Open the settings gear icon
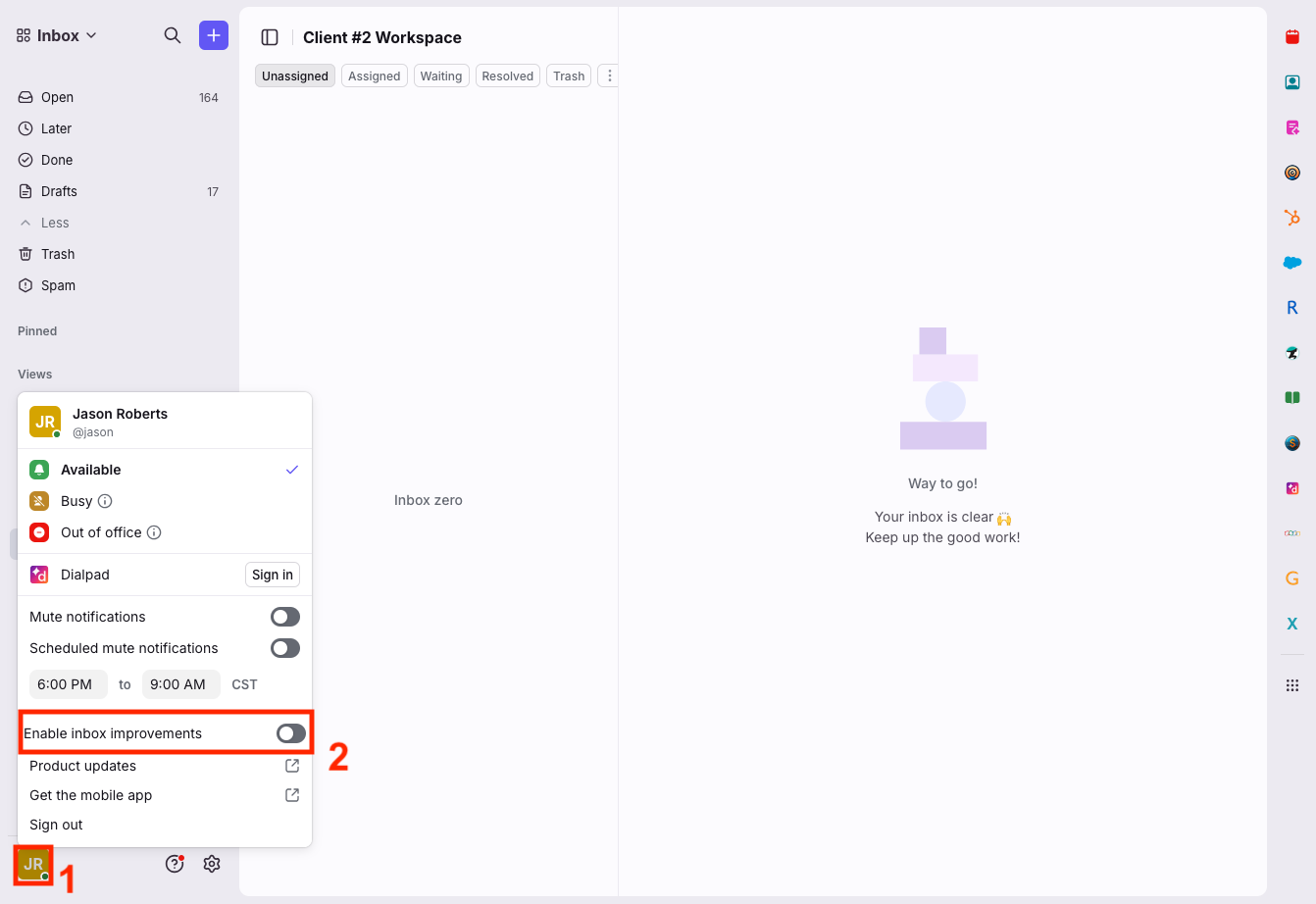This screenshot has height=904, width=1316. point(212,864)
